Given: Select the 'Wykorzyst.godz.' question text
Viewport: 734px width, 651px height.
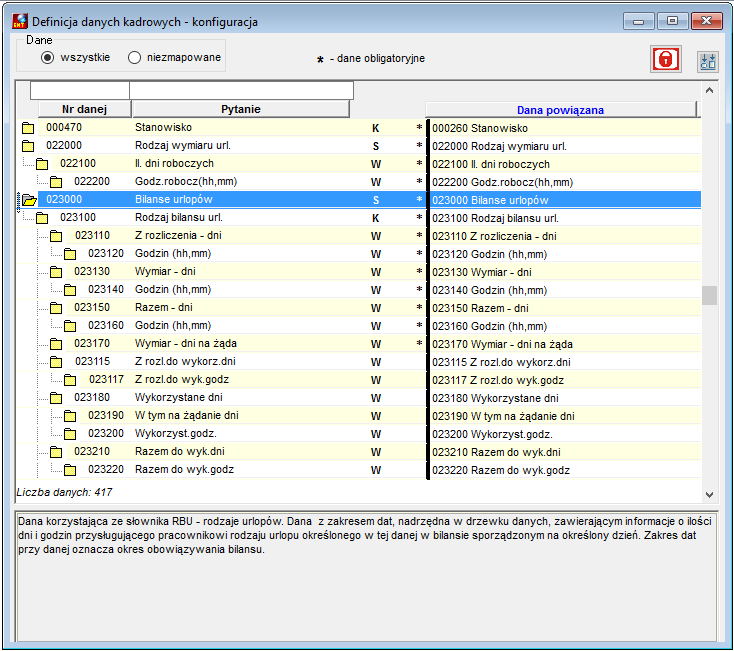Looking at the screenshot, I should (x=176, y=434).
